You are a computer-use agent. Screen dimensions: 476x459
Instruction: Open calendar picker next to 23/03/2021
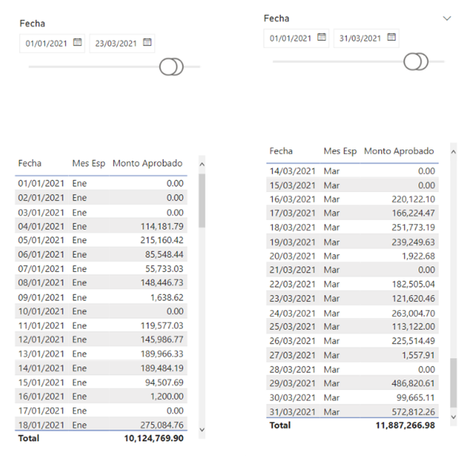click(x=147, y=42)
